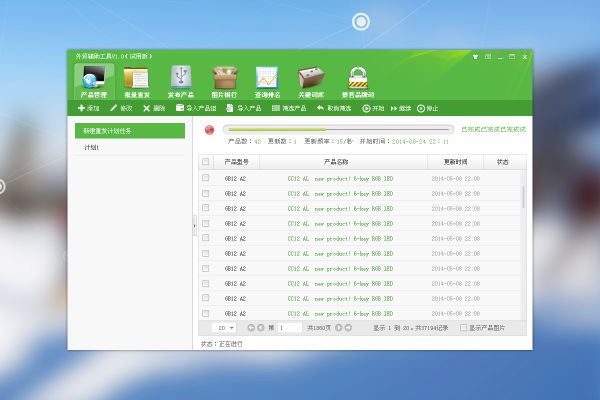Open the page size dropdown showing 20
The image size is (600, 400).
(225, 327)
